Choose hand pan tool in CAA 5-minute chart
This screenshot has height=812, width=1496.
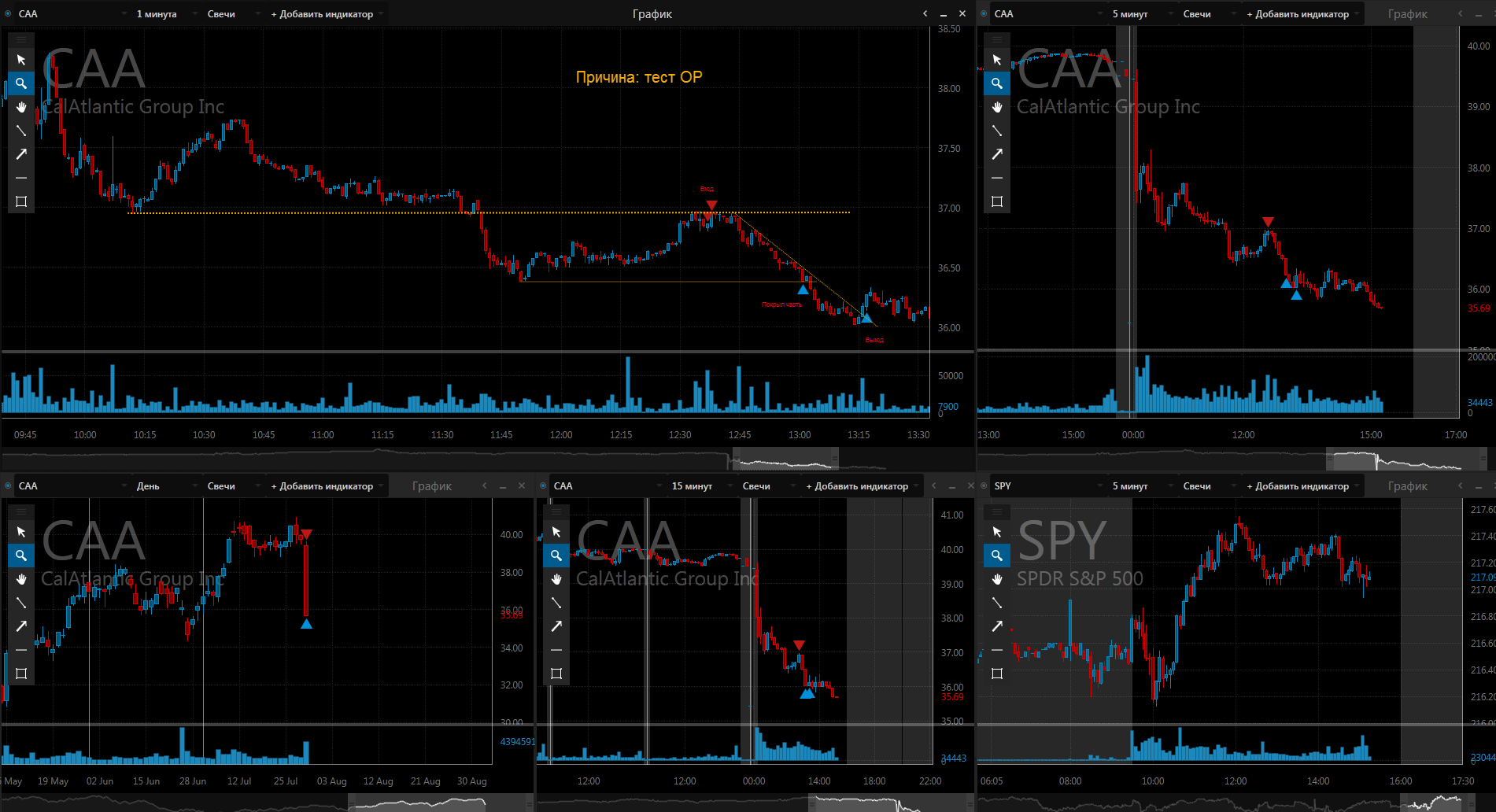click(x=997, y=107)
